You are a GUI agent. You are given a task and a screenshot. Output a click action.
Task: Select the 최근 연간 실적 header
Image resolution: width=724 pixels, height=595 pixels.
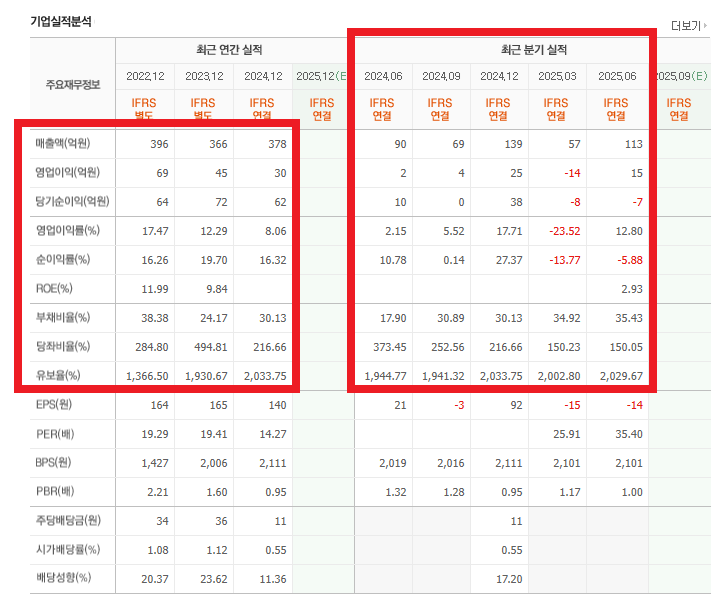pos(235,49)
